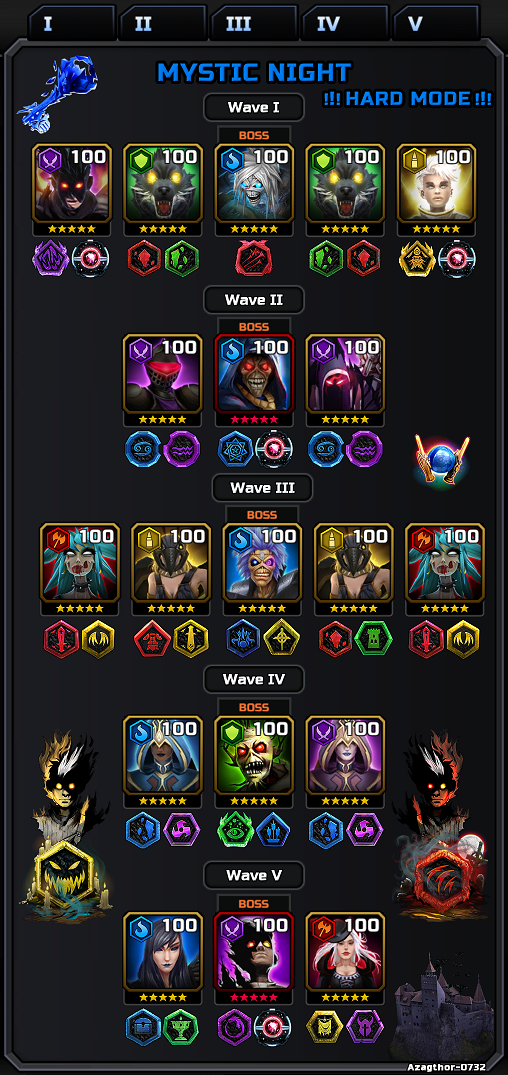
Task: Select the red-hat vampire lady in Wave V
Action: click(x=346, y=951)
